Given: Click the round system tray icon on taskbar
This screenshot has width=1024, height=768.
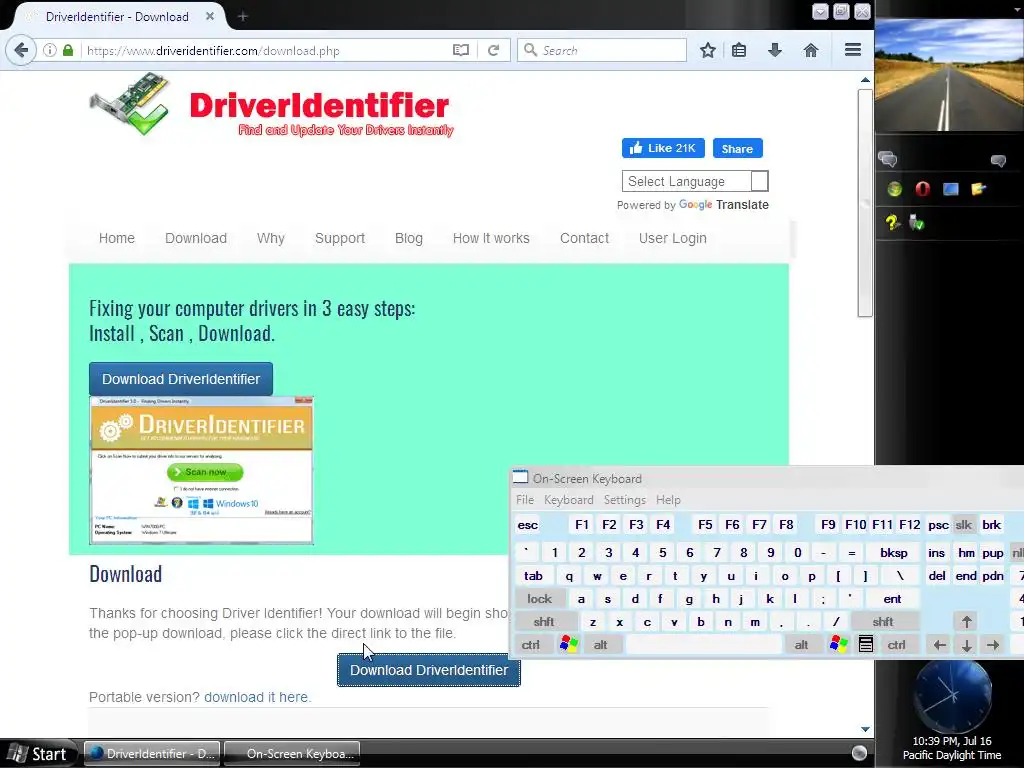Looking at the screenshot, I should (x=859, y=753).
